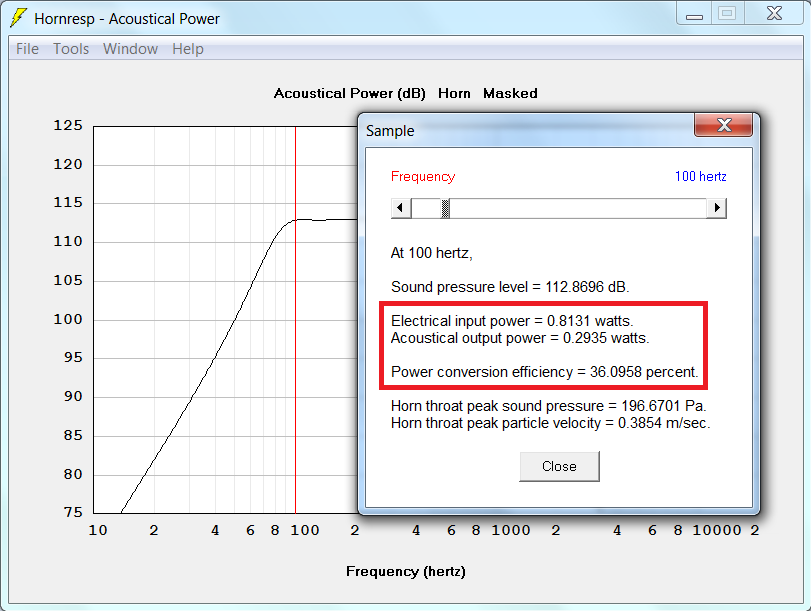Click the frequency slider right arrow
Image resolution: width=811 pixels, height=611 pixels.
coord(716,208)
